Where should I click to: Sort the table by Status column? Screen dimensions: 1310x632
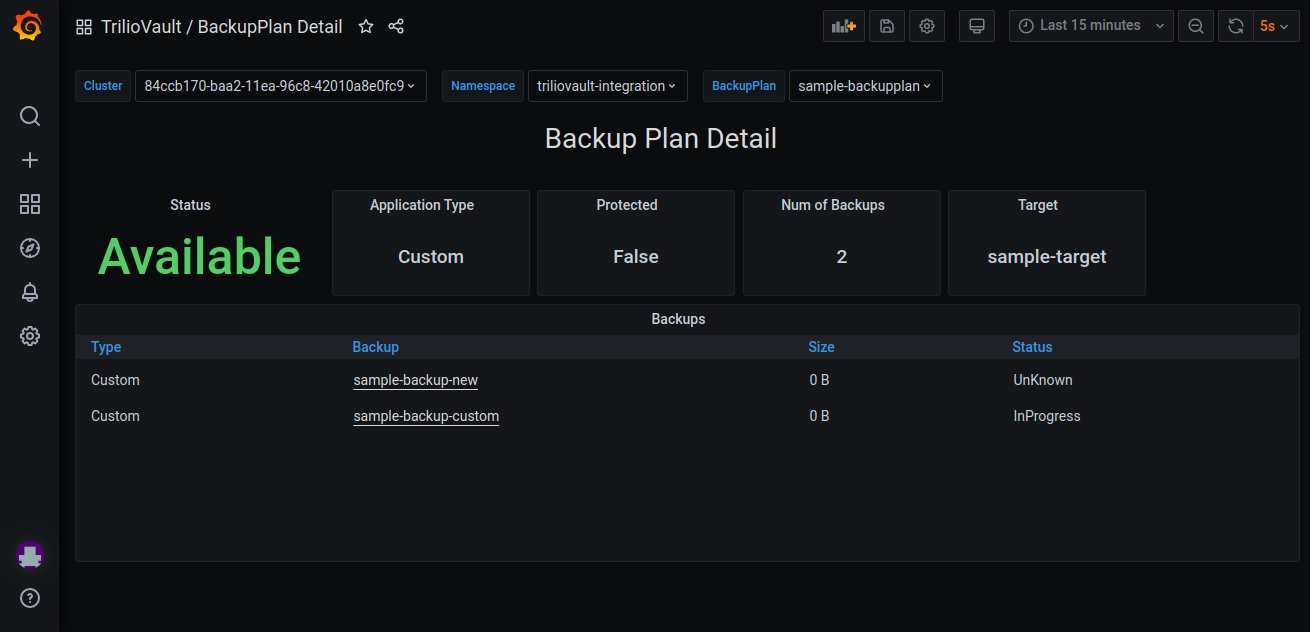pyautogui.click(x=1032, y=347)
